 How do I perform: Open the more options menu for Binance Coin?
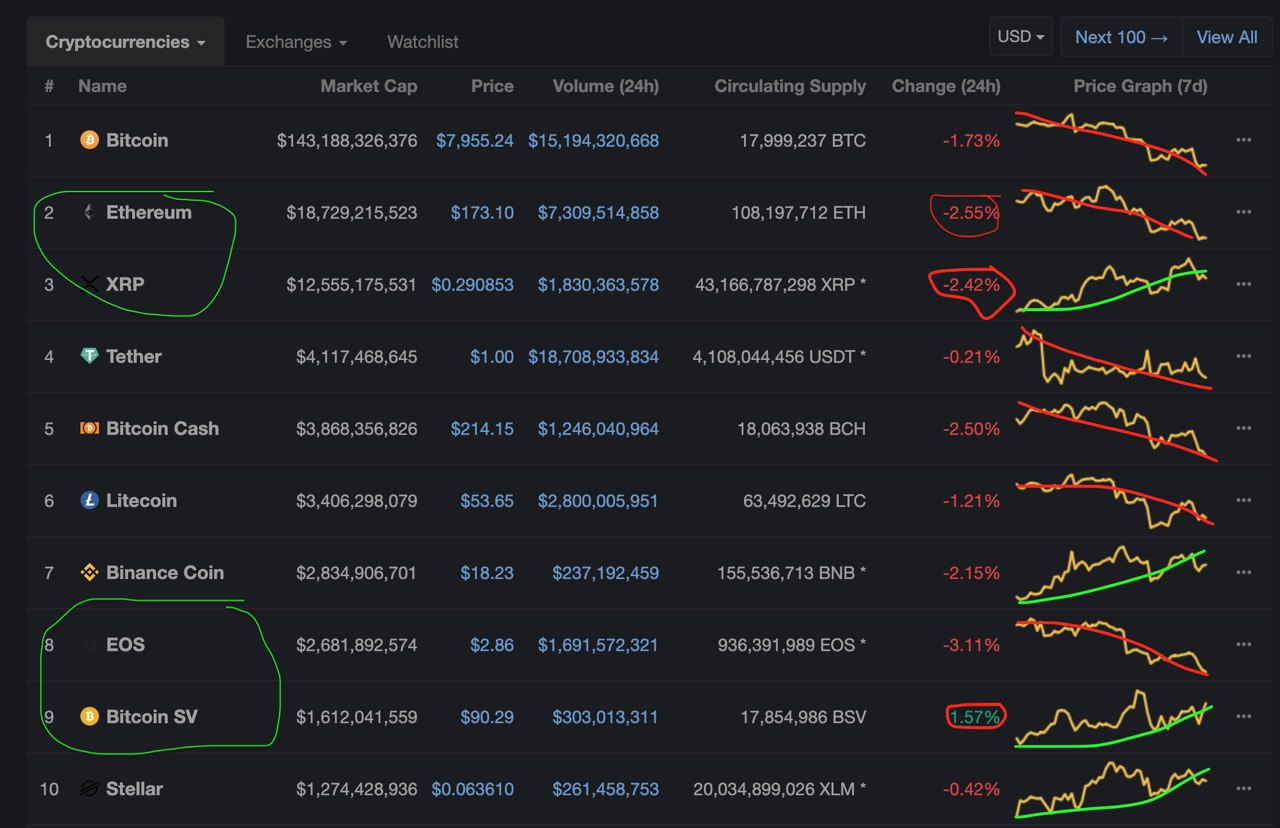pyautogui.click(x=1244, y=572)
